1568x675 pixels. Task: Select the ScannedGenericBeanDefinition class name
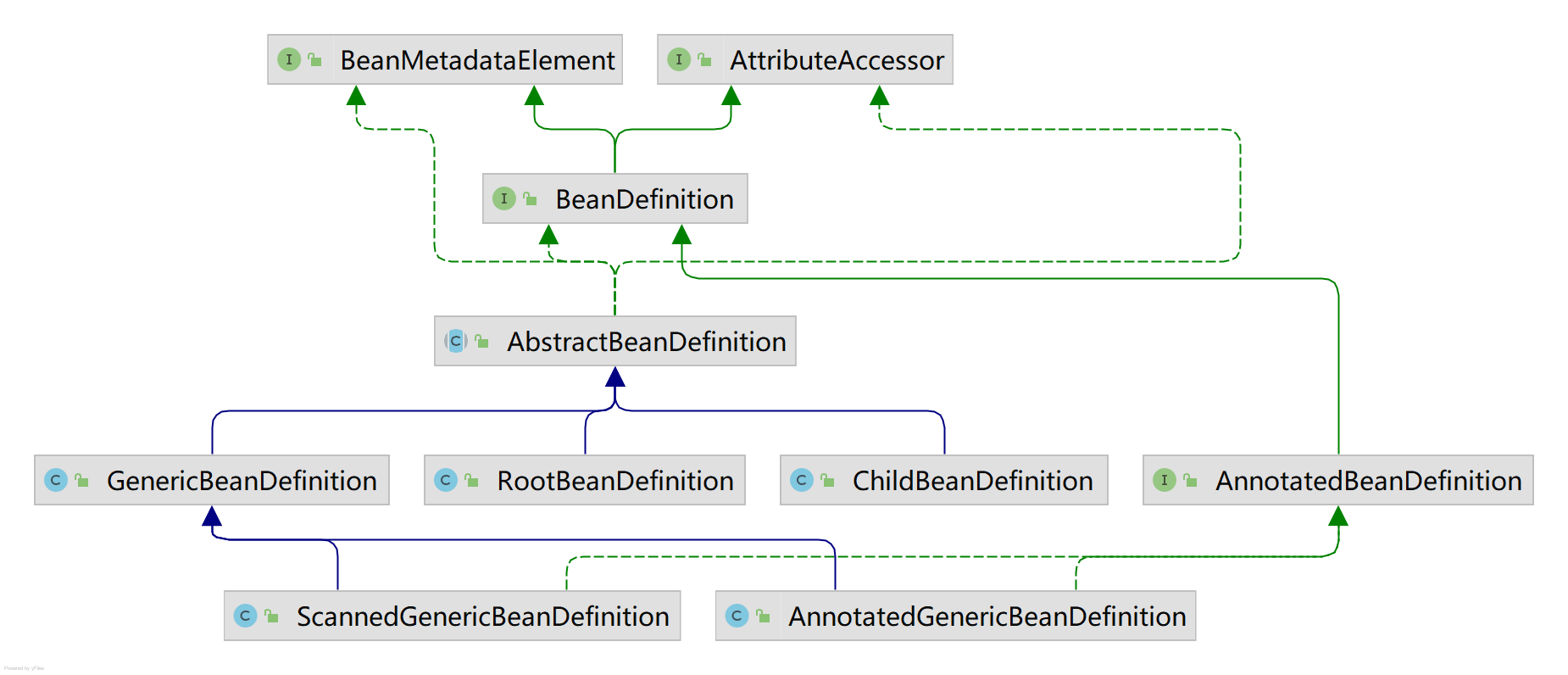tap(482, 616)
